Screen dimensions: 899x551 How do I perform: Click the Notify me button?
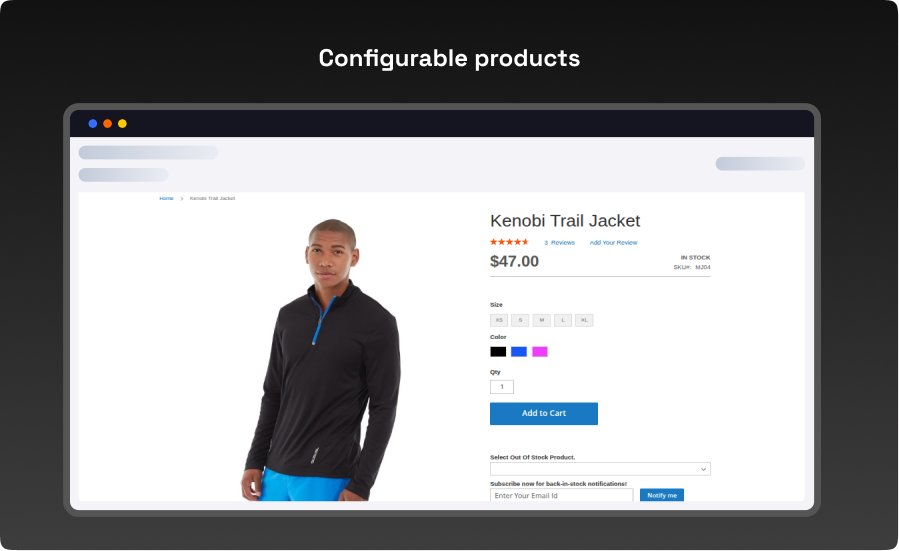[x=662, y=495]
